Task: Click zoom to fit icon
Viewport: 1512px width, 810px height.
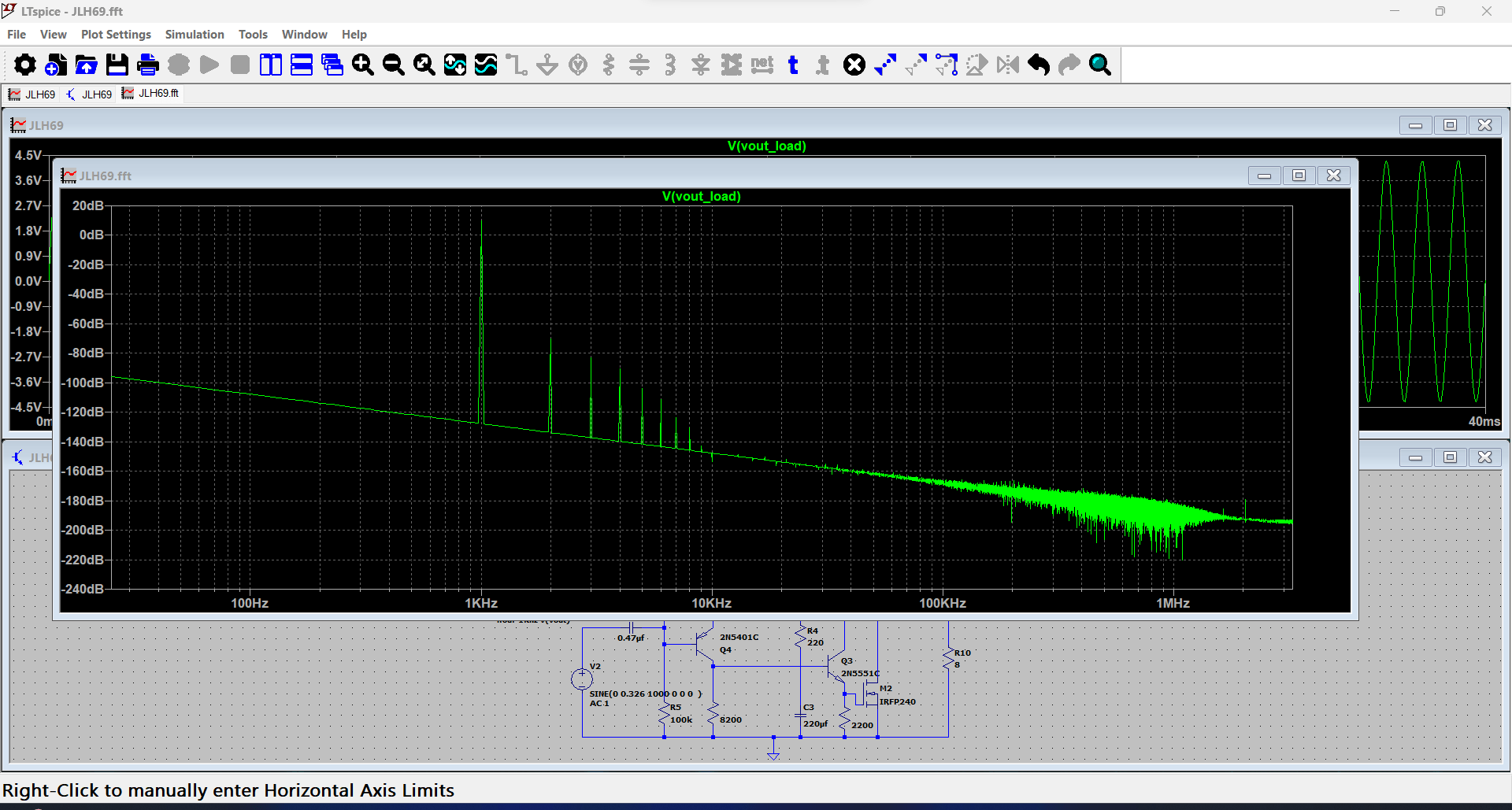Action: (424, 65)
